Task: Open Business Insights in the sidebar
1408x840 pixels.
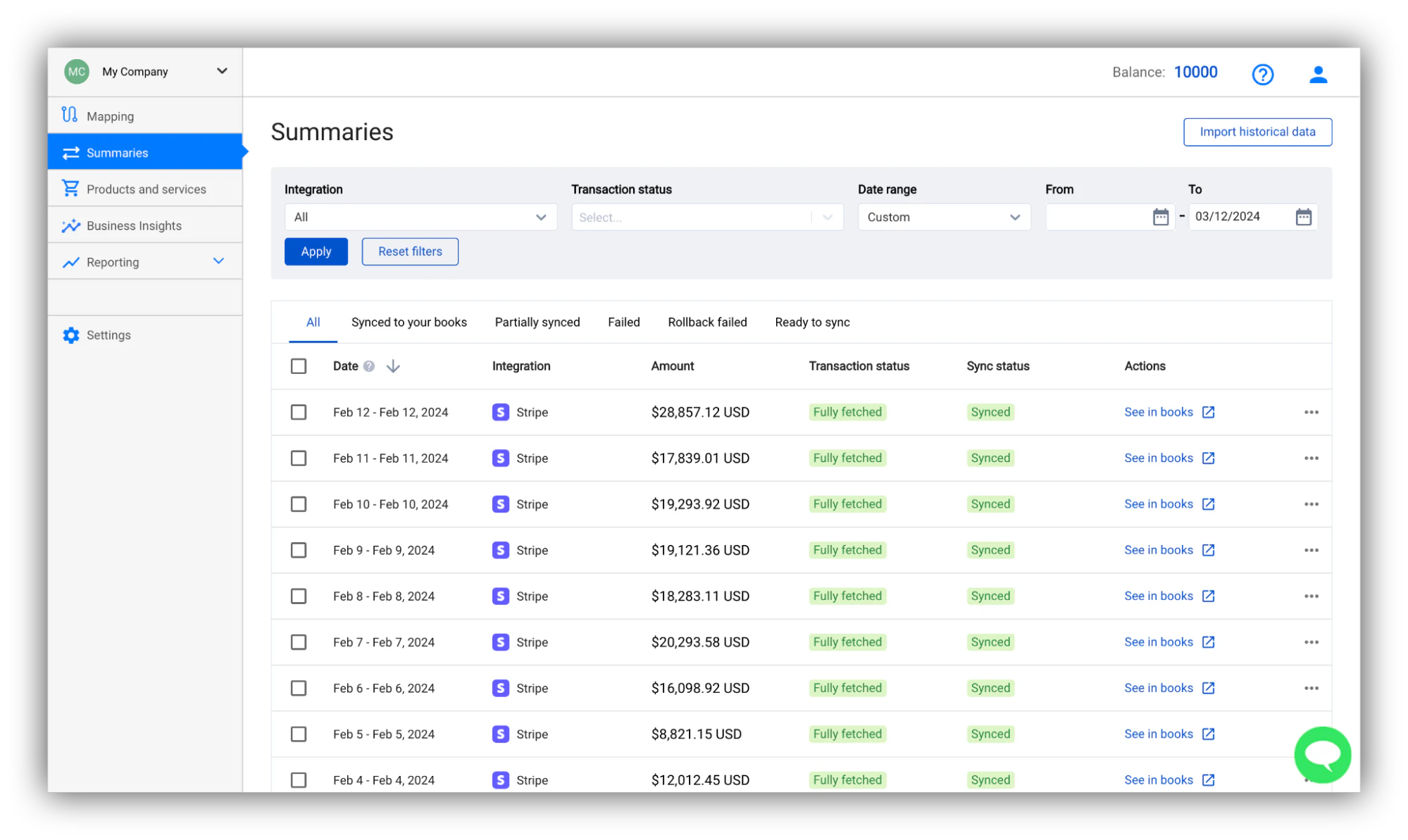Action: (145, 225)
